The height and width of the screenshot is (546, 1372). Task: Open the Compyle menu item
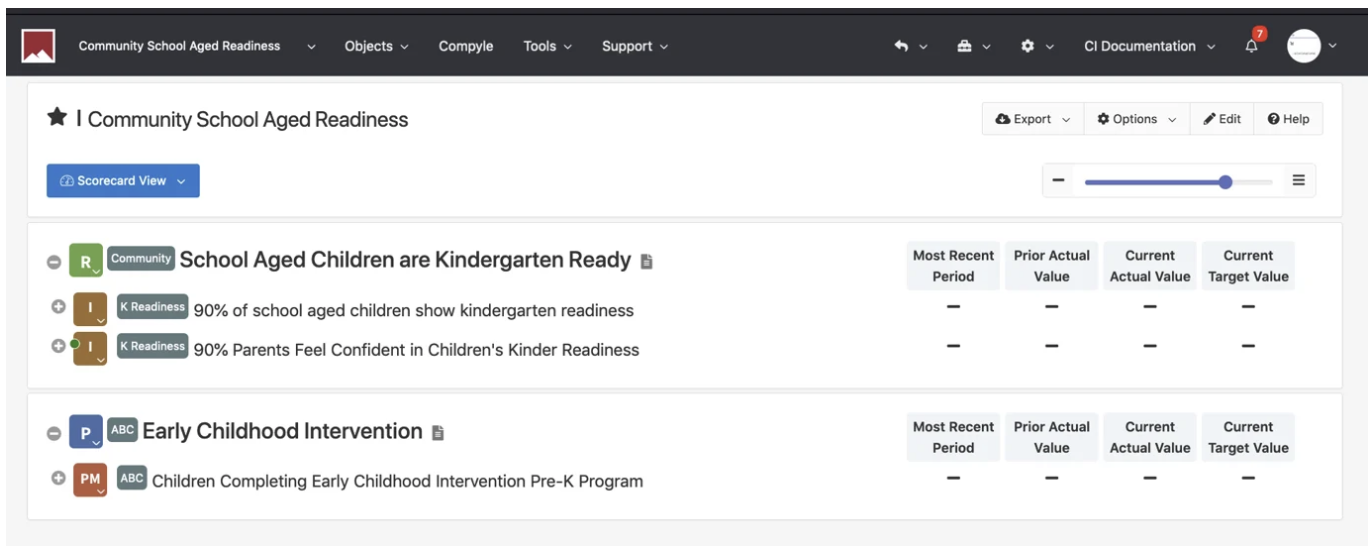click(465, 46)
